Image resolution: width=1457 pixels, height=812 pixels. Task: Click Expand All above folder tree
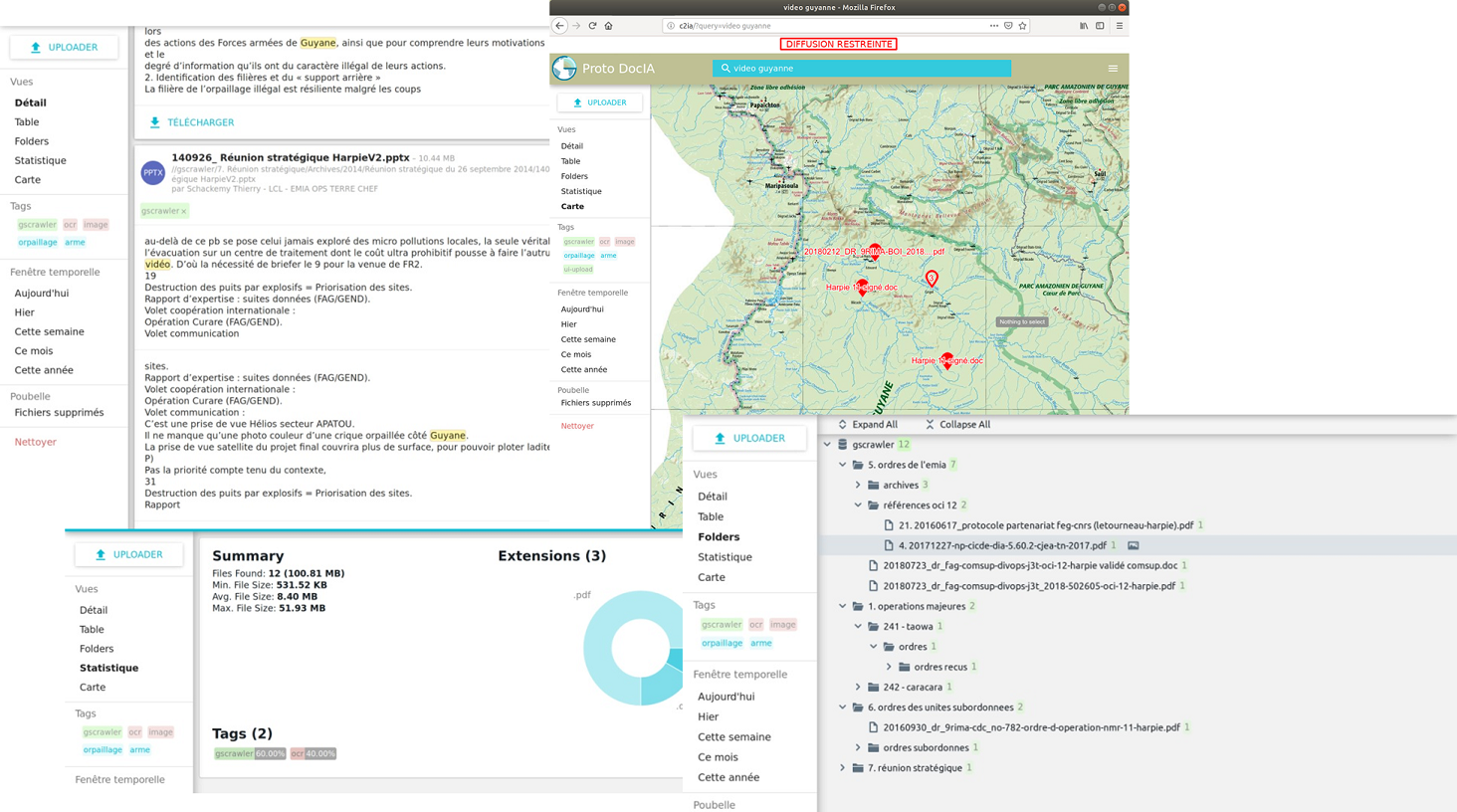867,424
